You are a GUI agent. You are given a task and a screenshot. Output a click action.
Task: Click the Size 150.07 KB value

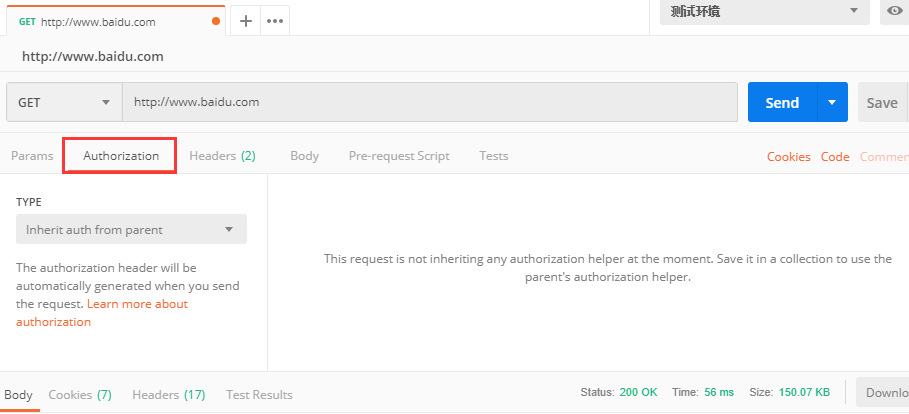804,392
